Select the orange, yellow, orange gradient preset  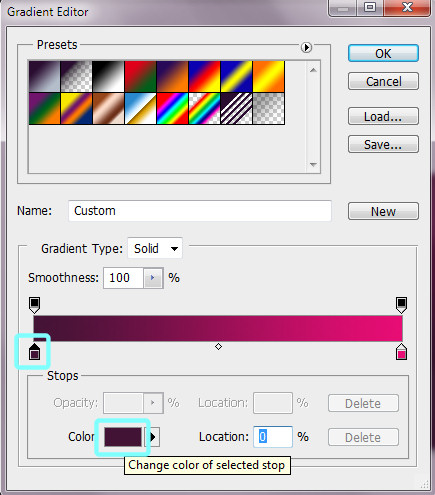point(269,76)
